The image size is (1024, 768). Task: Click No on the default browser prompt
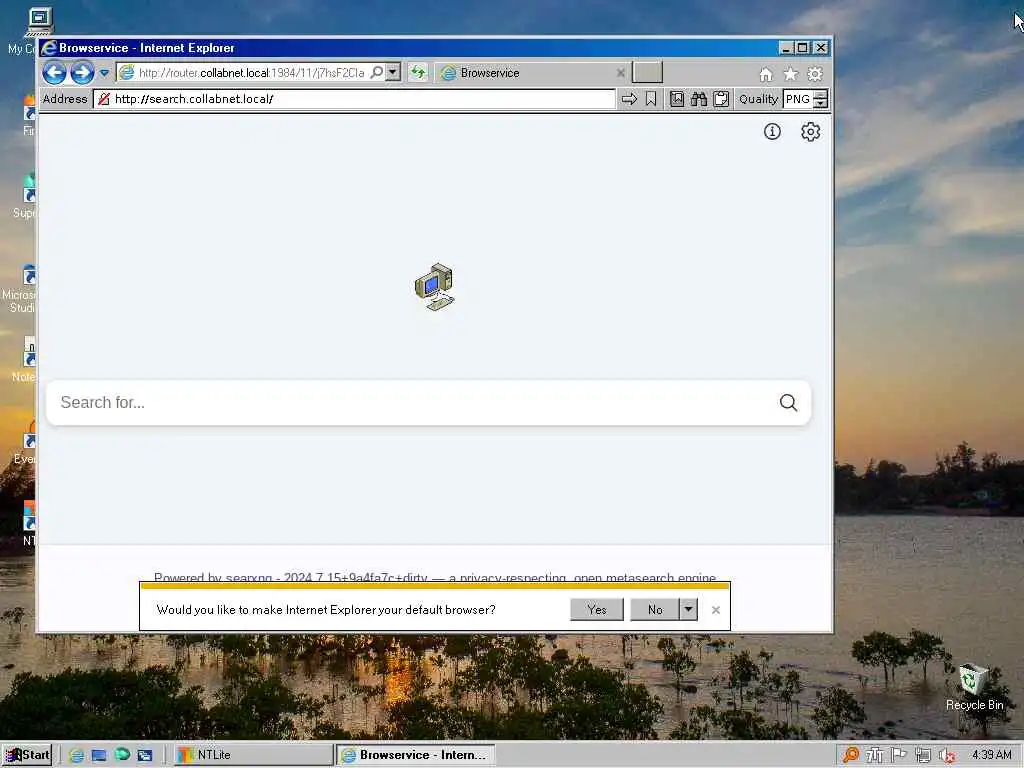tap(655, 610)
